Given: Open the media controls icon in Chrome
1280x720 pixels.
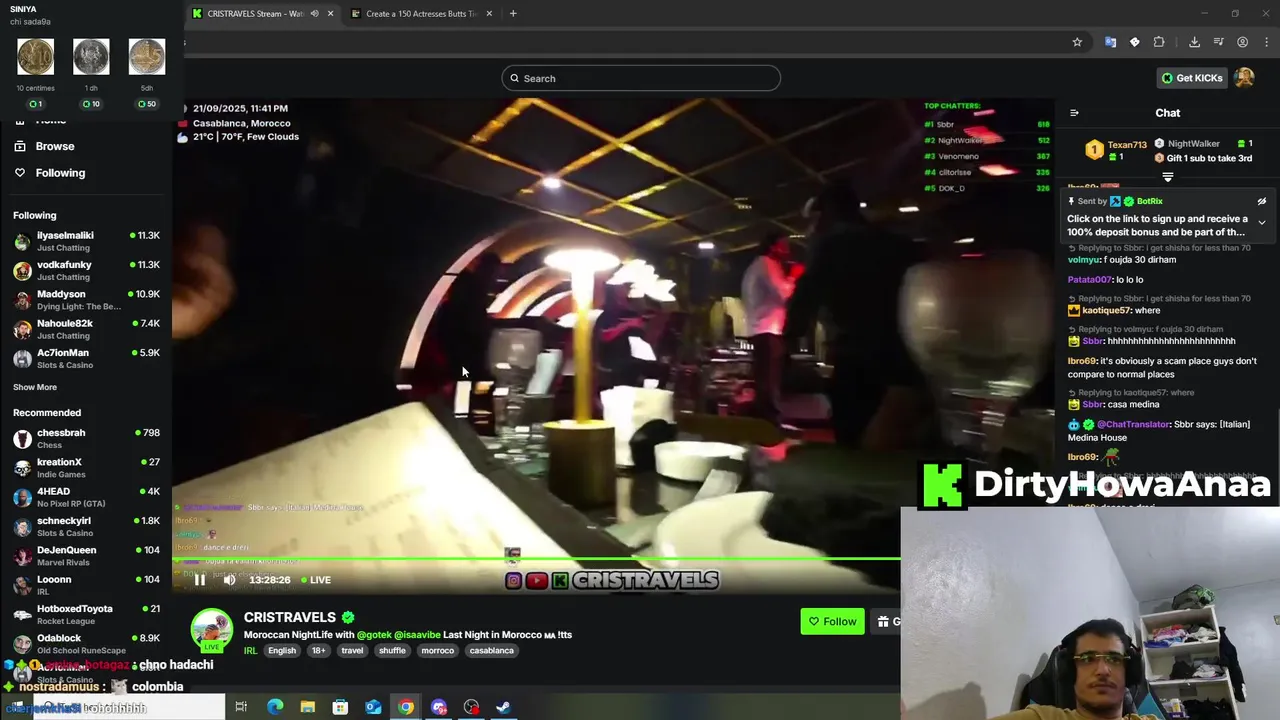Looking at the screenshot, I should coord(1218,42).
